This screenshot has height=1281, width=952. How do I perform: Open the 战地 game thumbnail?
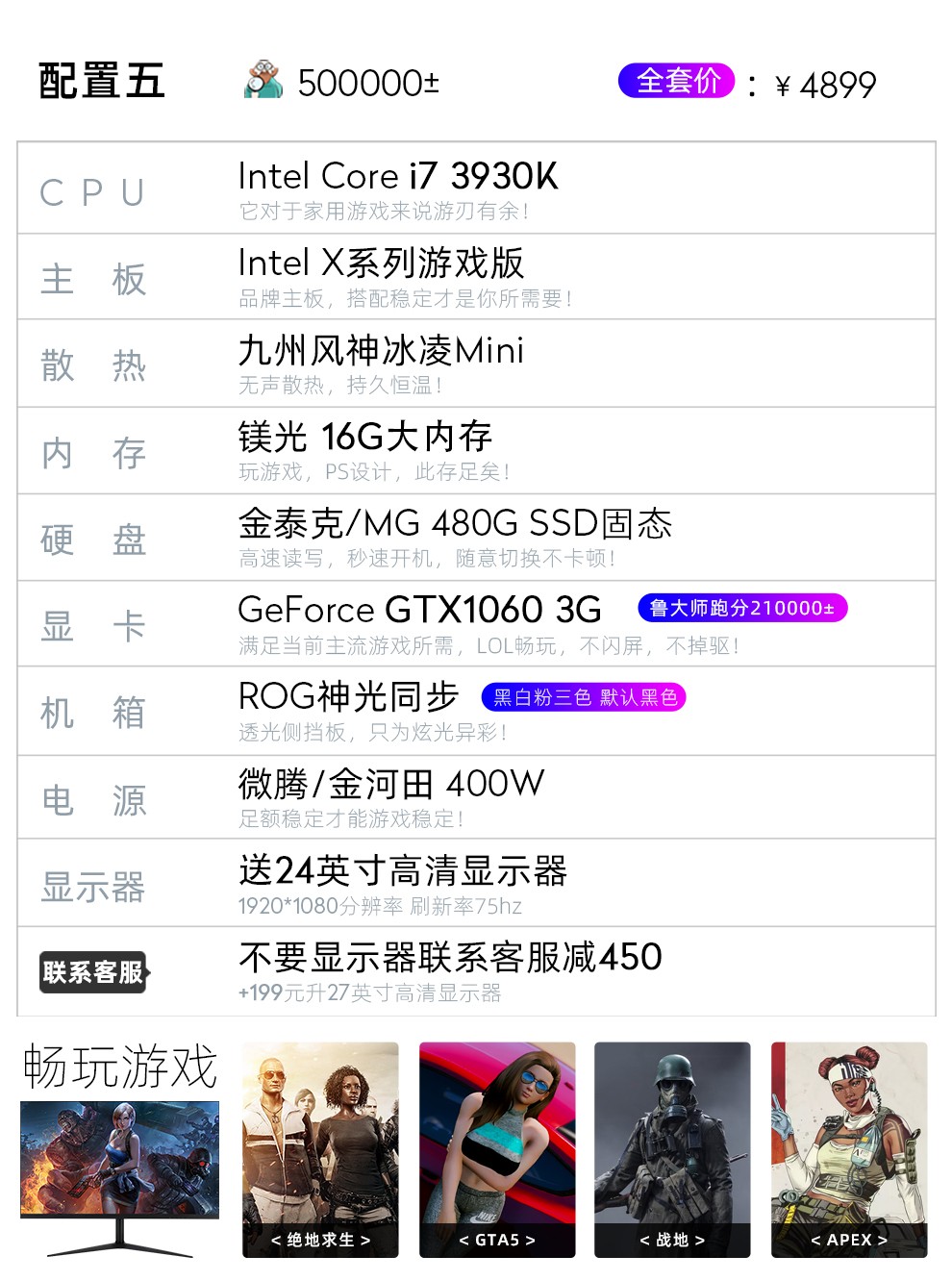672,1149
